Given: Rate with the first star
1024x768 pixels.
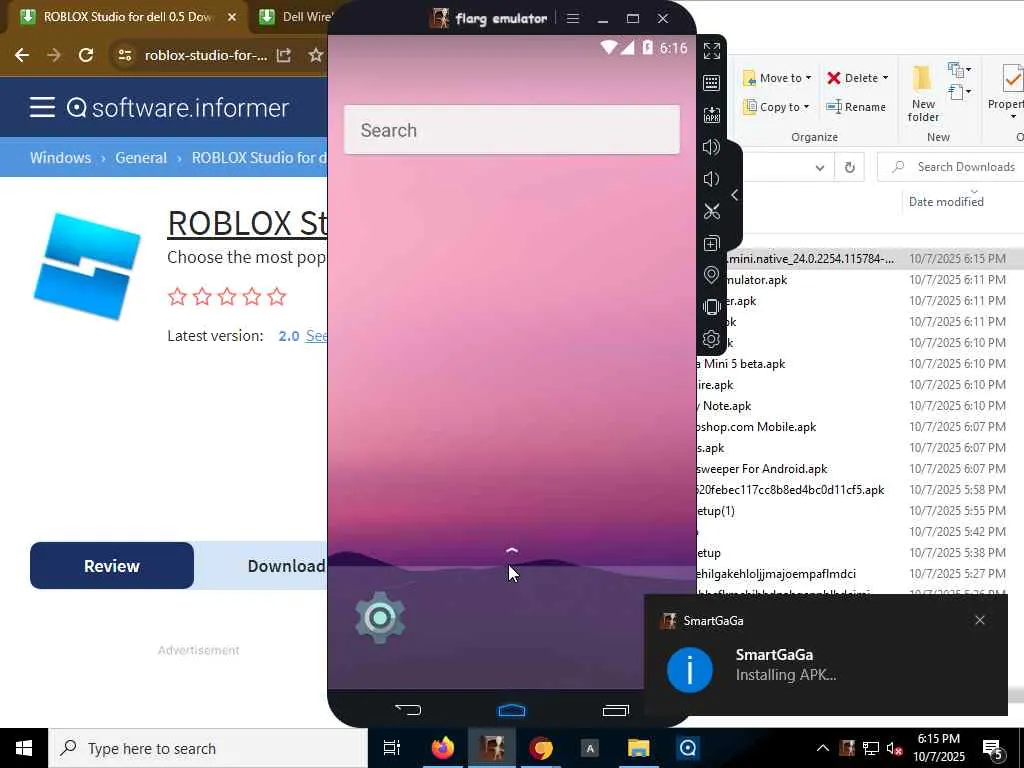Looking at the screenshot, I should click(177, 296).
